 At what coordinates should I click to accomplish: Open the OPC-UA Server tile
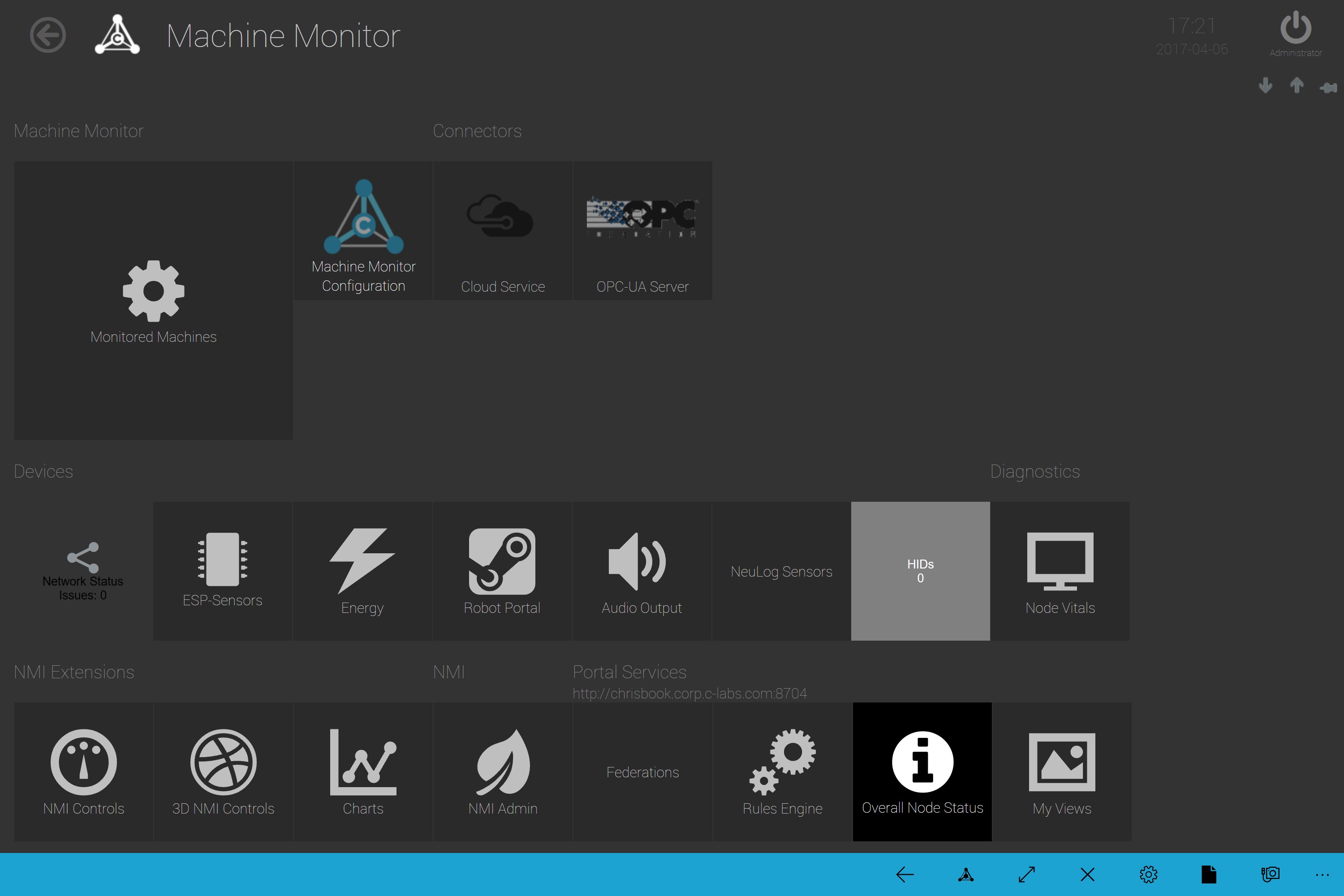pyautogui.click(x=642, y=231)
